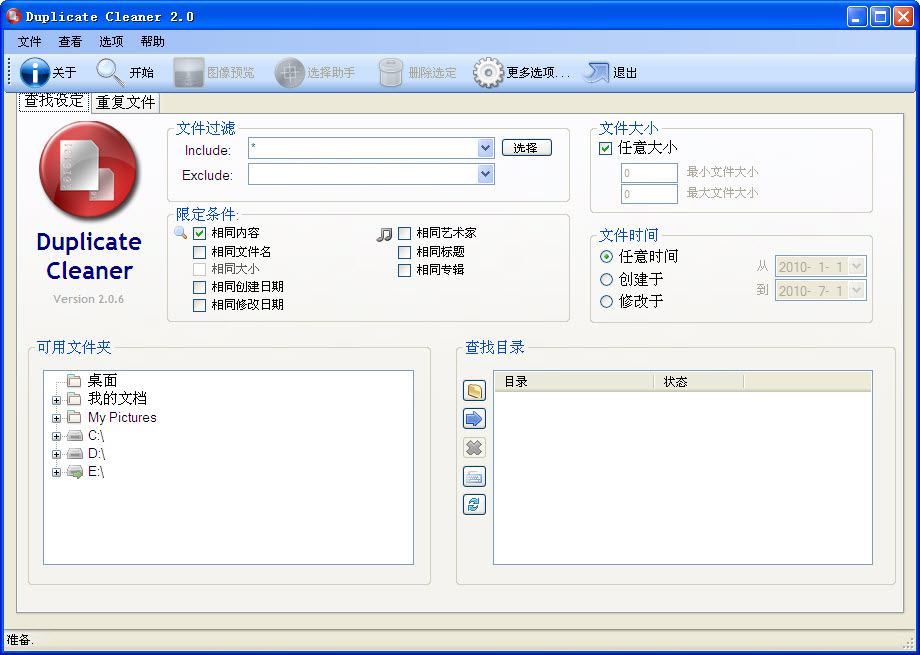Image resolution: width=920 pixels, height=655 pixels.
Task: Click the 目录 column header
Action: (x=574, y=382)
